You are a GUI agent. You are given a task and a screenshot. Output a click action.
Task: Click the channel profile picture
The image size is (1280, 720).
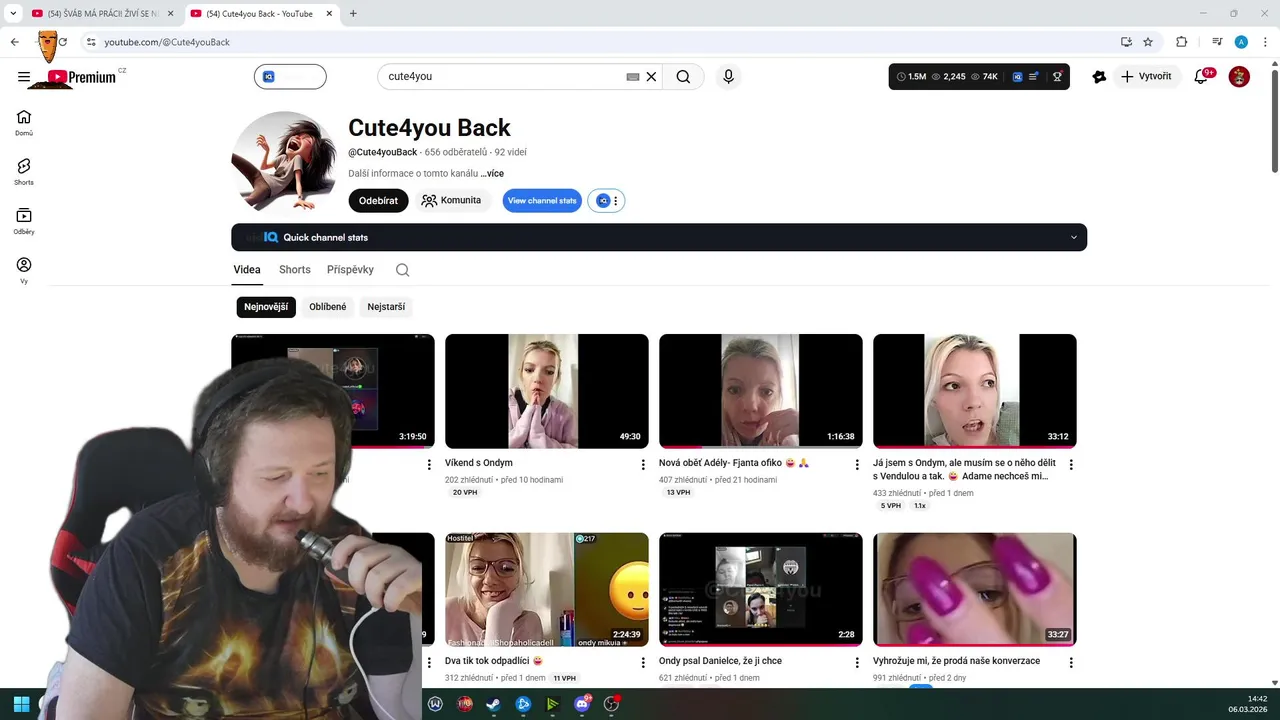(x=284, y=162)
